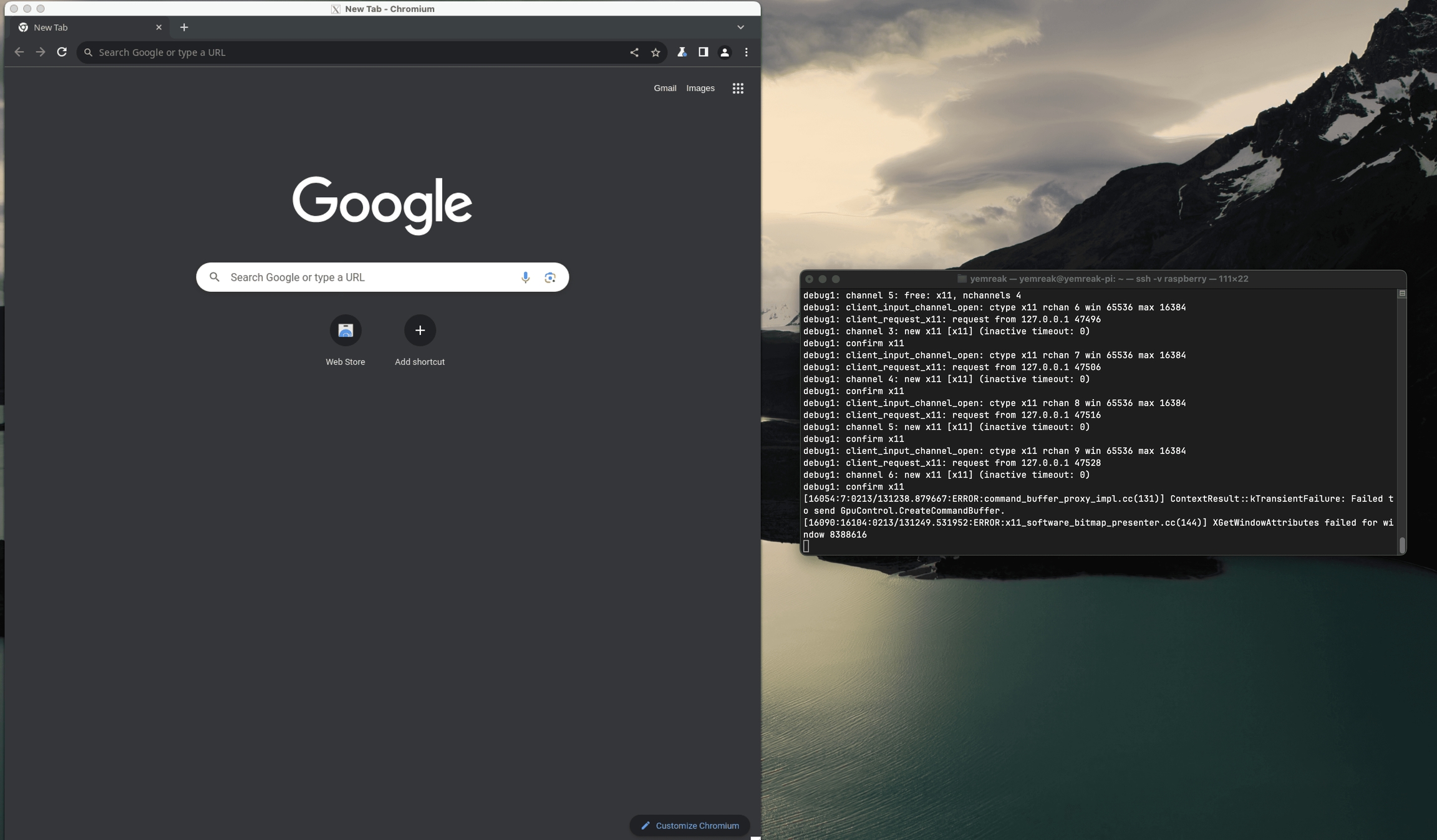This screenshot has height=840, width=1437.
Task: Search by image with camera icon
Action: click(x=549, y=278)
